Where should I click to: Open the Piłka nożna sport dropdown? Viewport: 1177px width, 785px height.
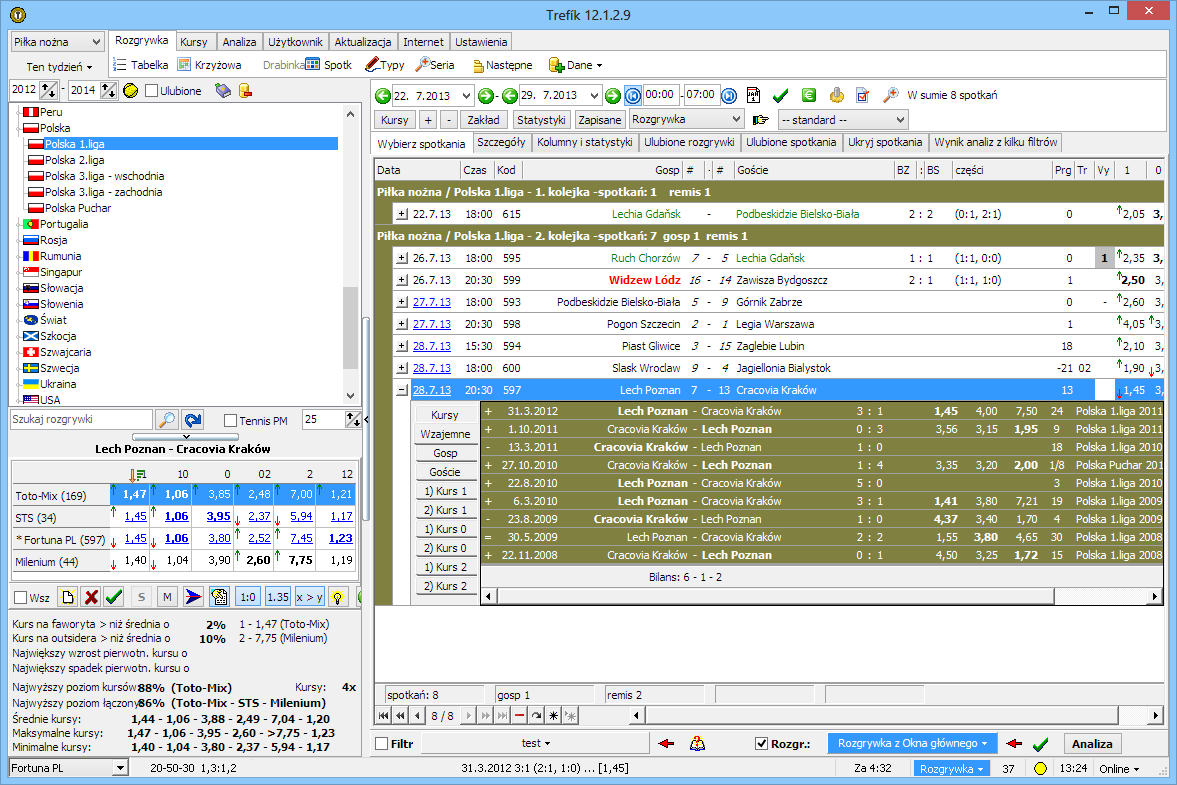pyautogui.click(x=57, y=42)
